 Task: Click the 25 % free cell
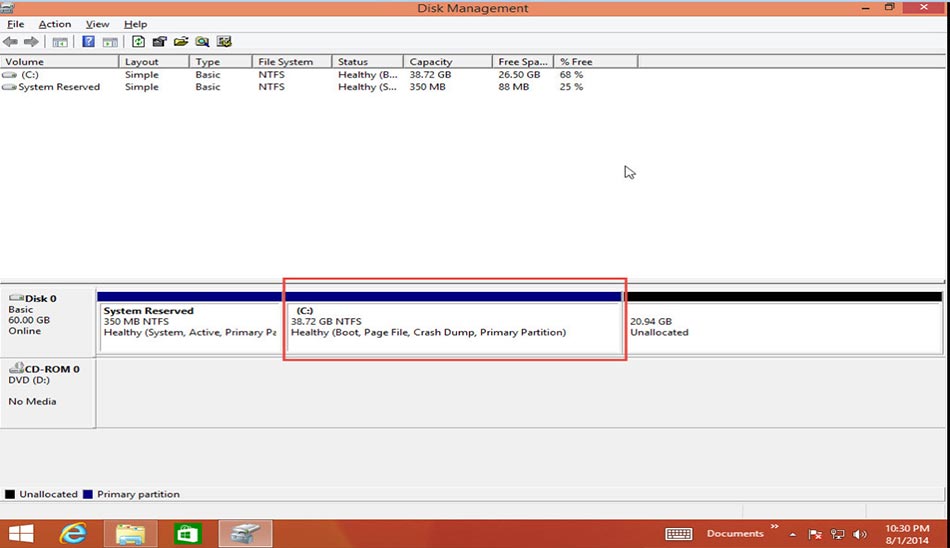[571, 87]
